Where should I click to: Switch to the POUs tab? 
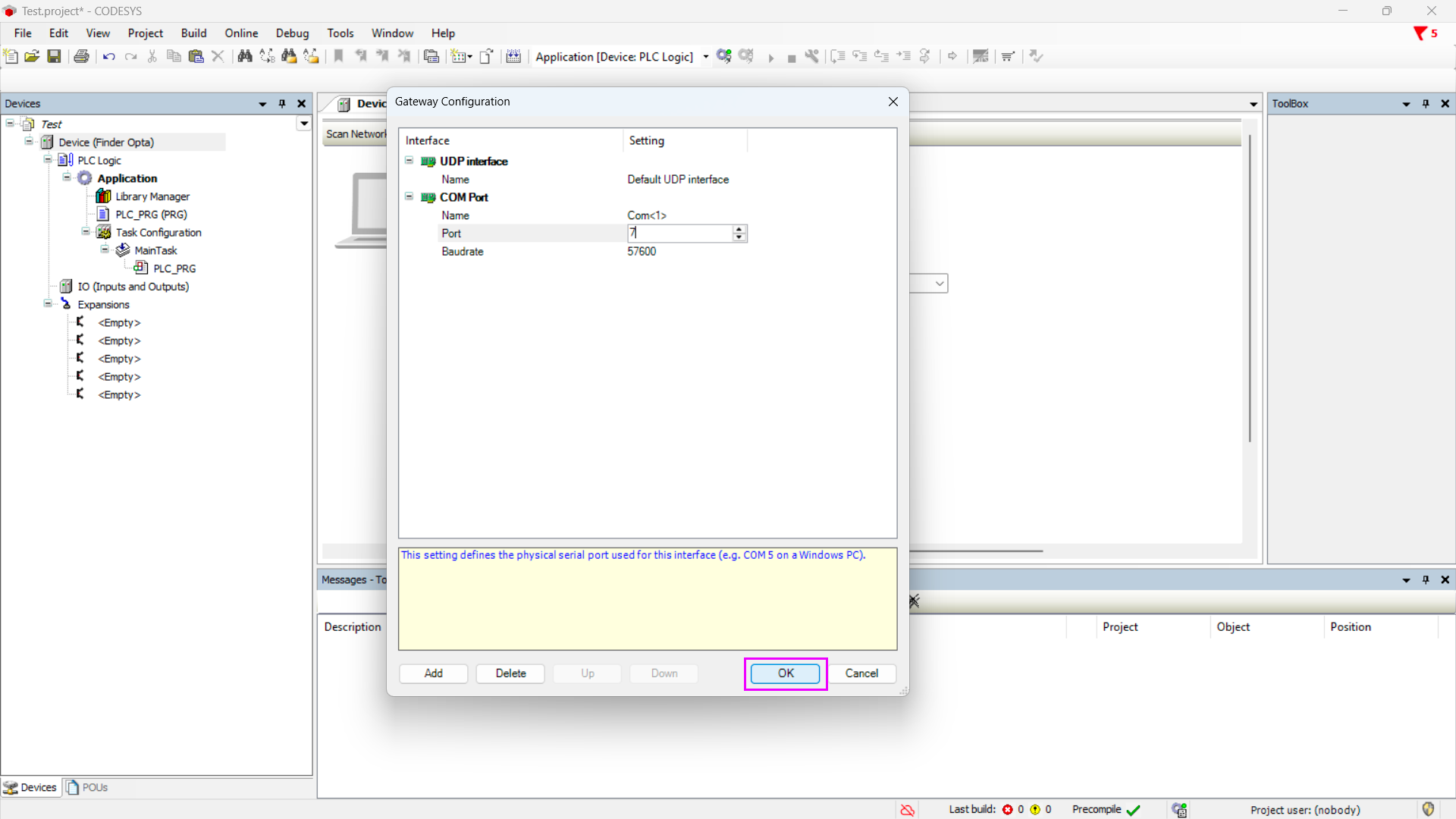tap(87, 787)
